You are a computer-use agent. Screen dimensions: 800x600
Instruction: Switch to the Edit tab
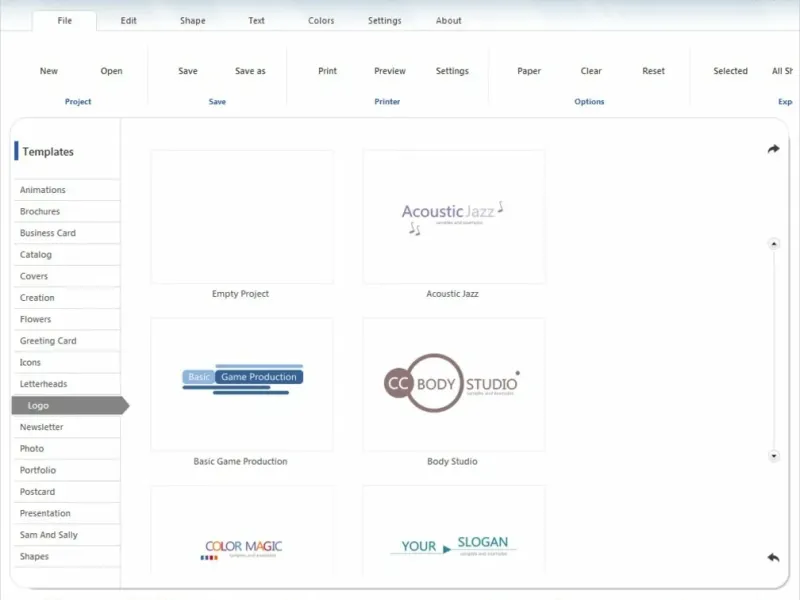click(x=129, y=20)
